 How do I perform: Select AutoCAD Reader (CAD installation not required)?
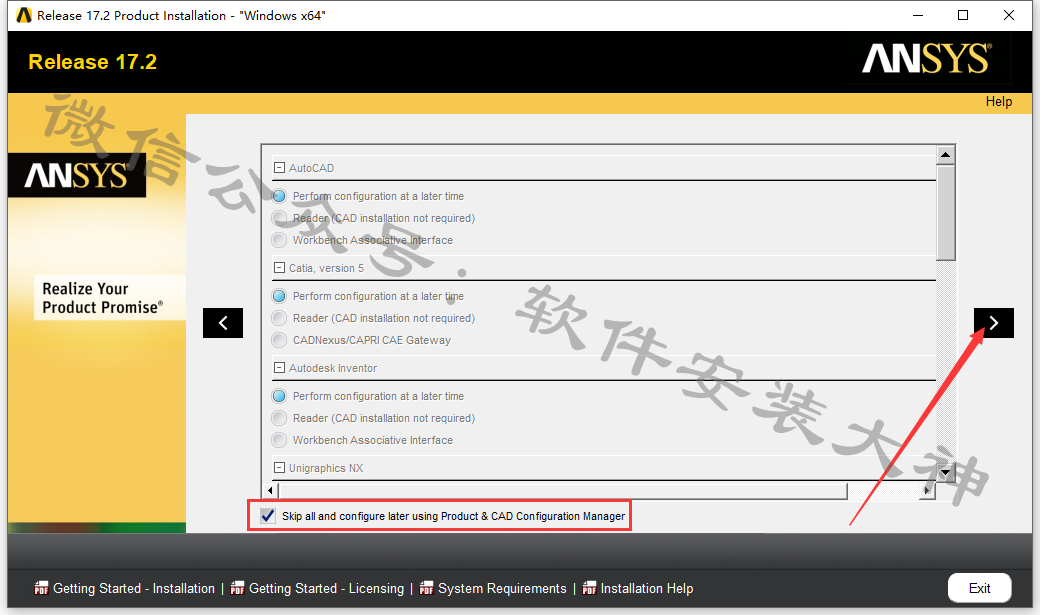(x=279, y=218)
